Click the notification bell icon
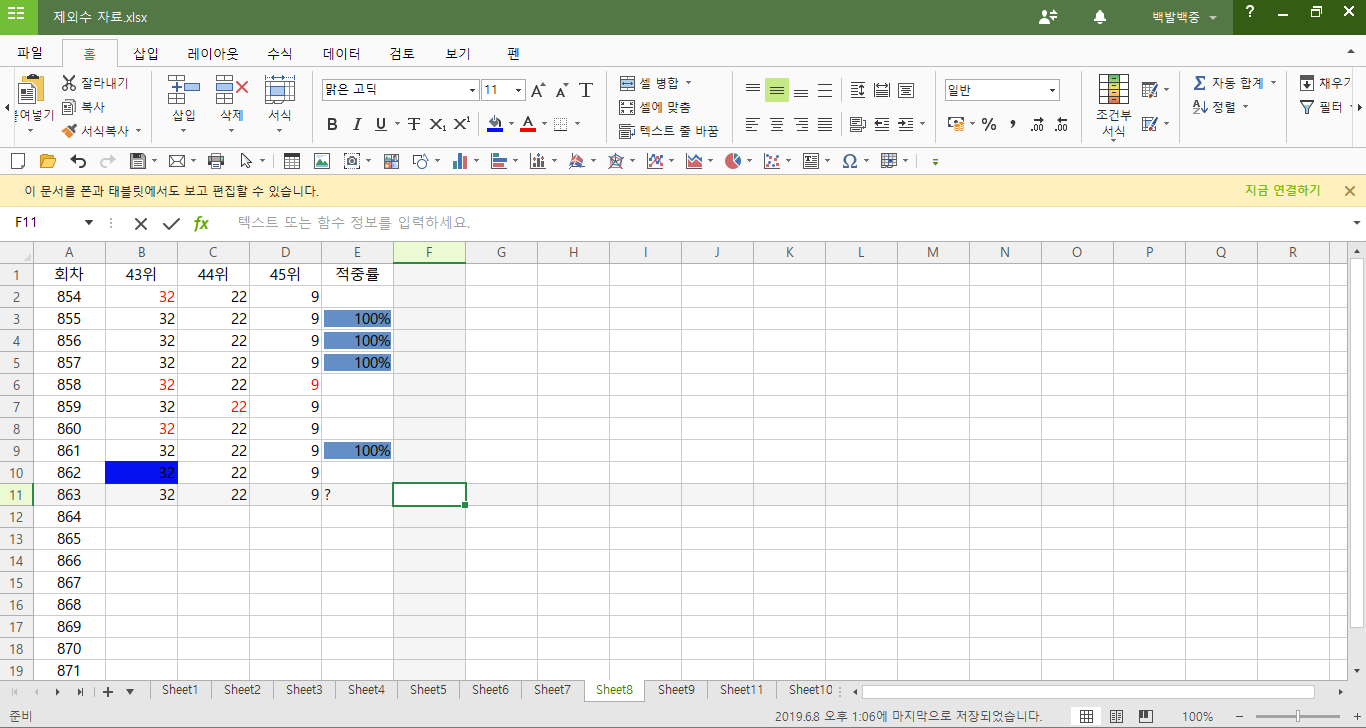The image size is (1366, 728). point(1100,17)
